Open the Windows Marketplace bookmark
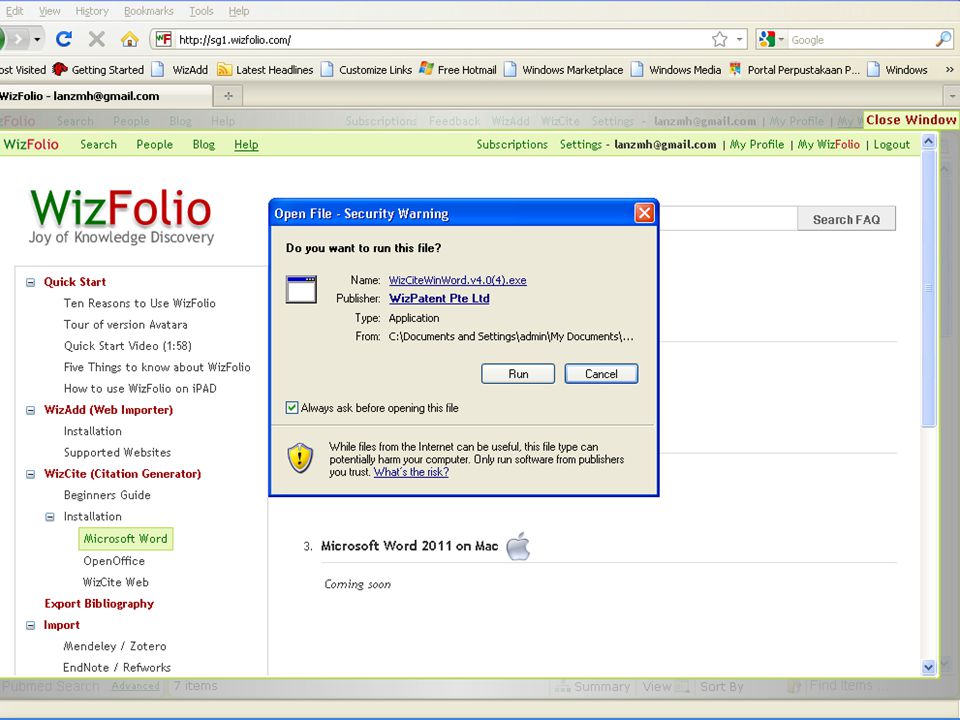Screen dimensions: 960x720 (564, 70)
